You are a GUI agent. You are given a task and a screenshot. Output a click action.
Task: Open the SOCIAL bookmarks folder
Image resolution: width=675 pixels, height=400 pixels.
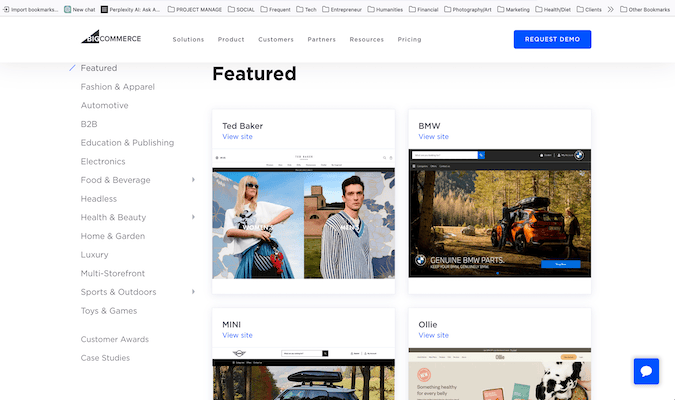pos(241,9)
